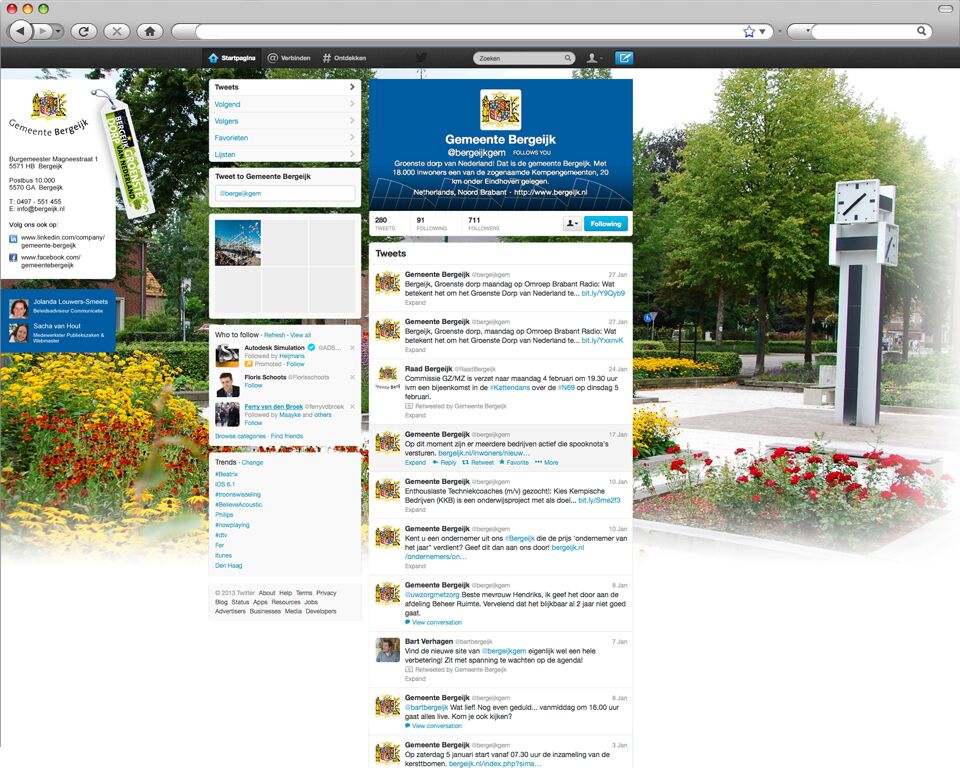Image resolution: width=960 pixels, height=768 pixels.
Task: Open the Facebook icon in sidebar
Action: point(13,258)
